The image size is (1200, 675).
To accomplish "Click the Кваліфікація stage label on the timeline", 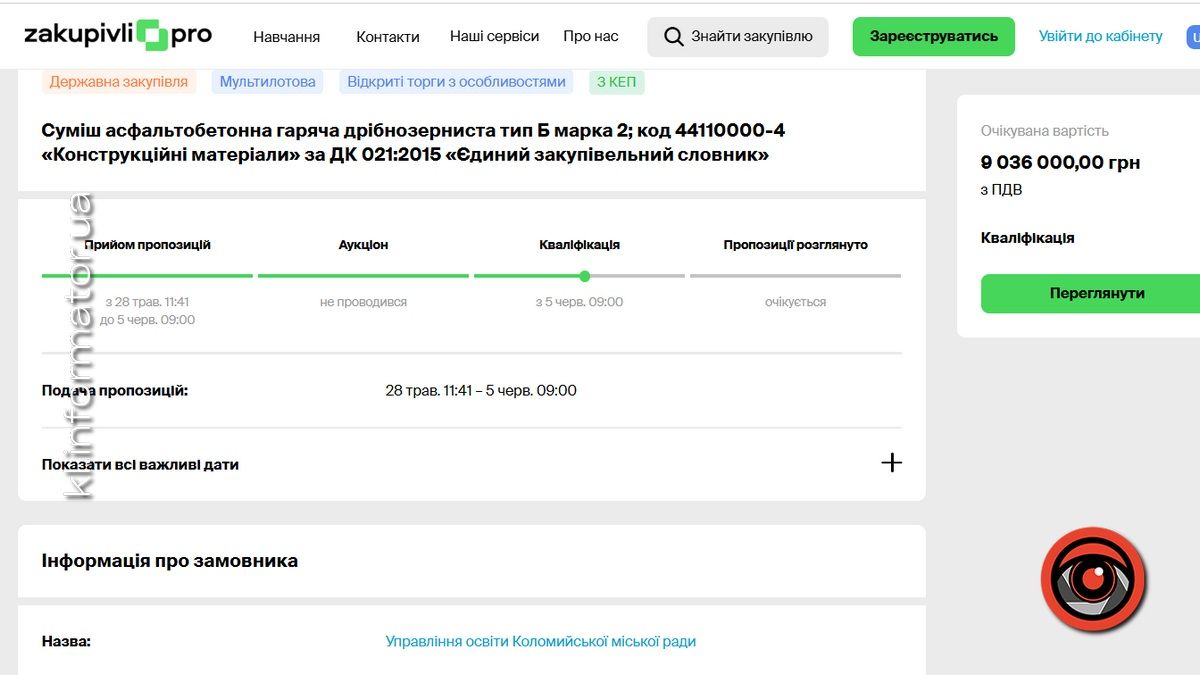I will point(579,243).
